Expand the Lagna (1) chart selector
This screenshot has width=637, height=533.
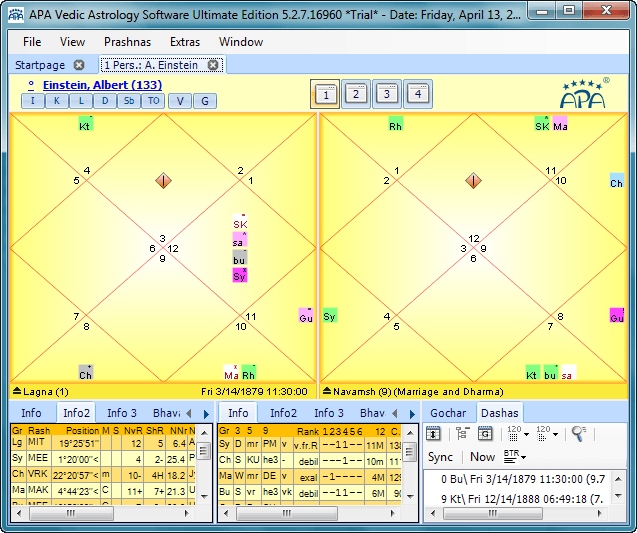(17, 391)
